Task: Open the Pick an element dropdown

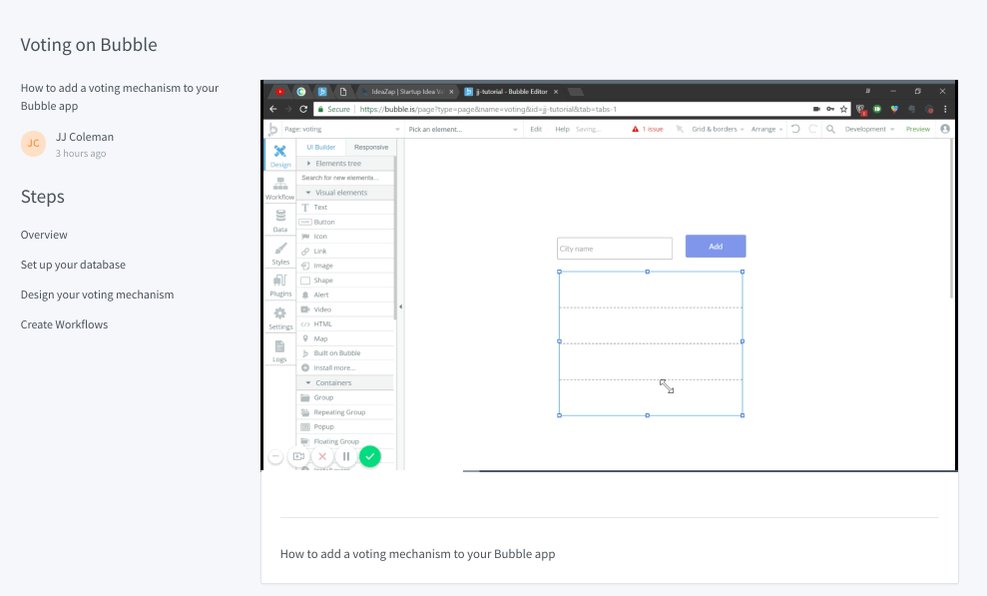Action: [x=463, y=129]
